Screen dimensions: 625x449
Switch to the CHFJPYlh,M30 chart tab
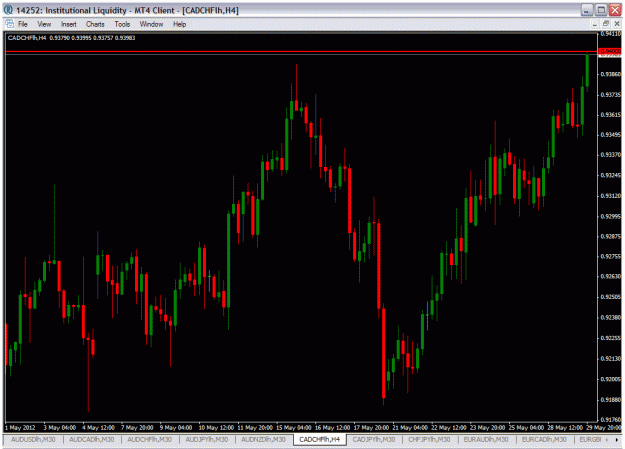pos(429,439)
